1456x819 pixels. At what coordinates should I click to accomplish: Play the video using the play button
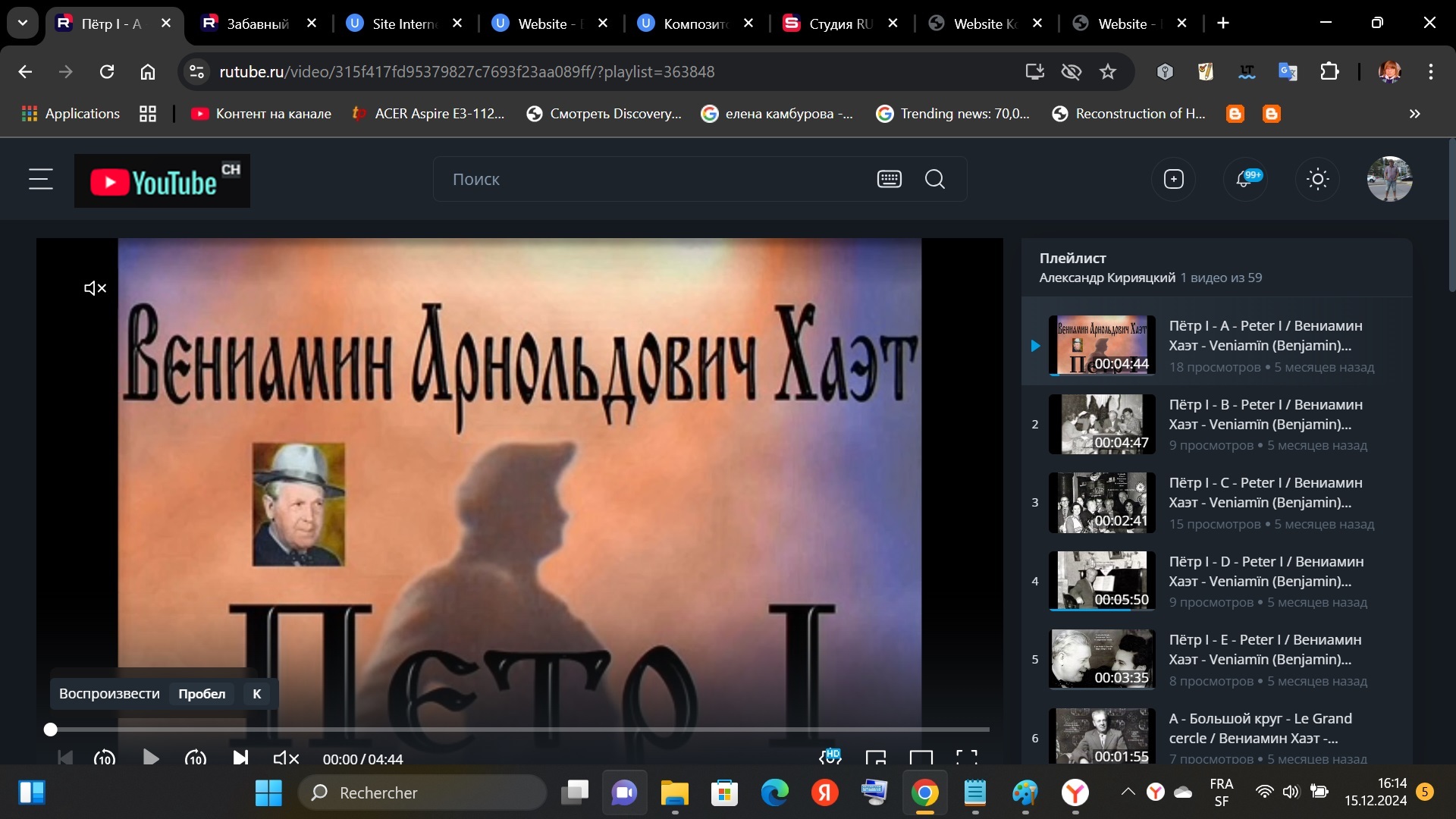pyautogui.click(x=150, y=758)
